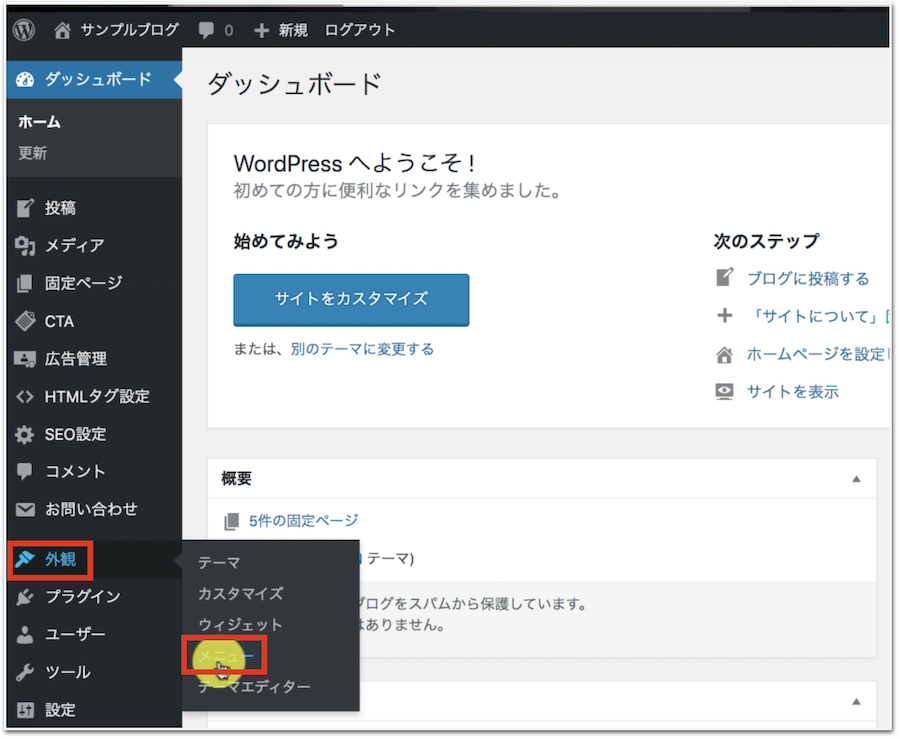Click the plus icon next to 新規
The image size is (900, 739).
(x=262, y=30)
